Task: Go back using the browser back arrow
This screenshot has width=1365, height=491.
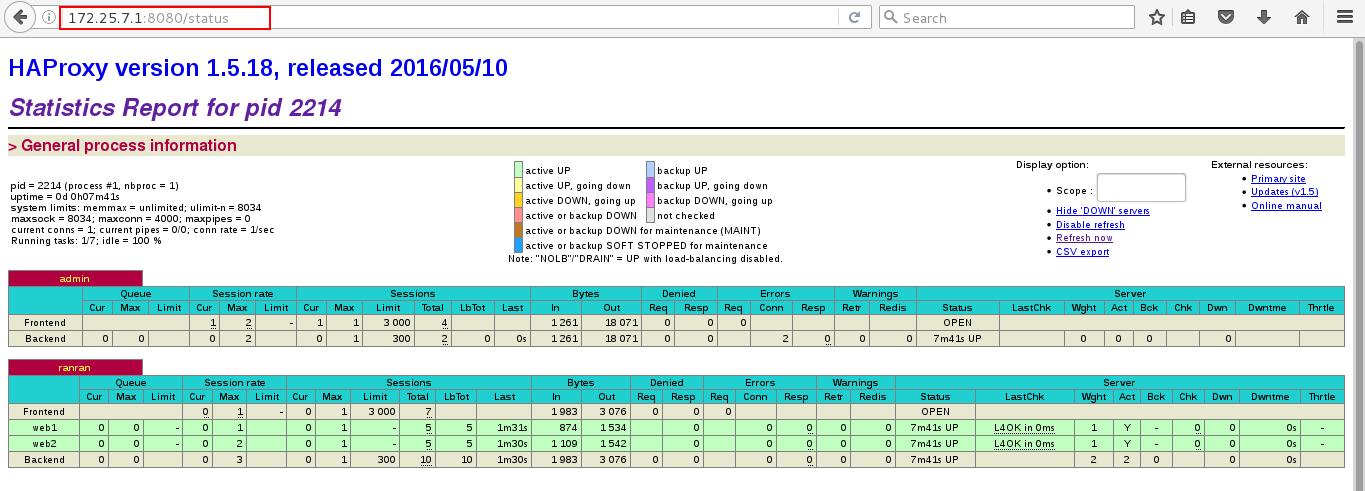Action: pos(20,17)
